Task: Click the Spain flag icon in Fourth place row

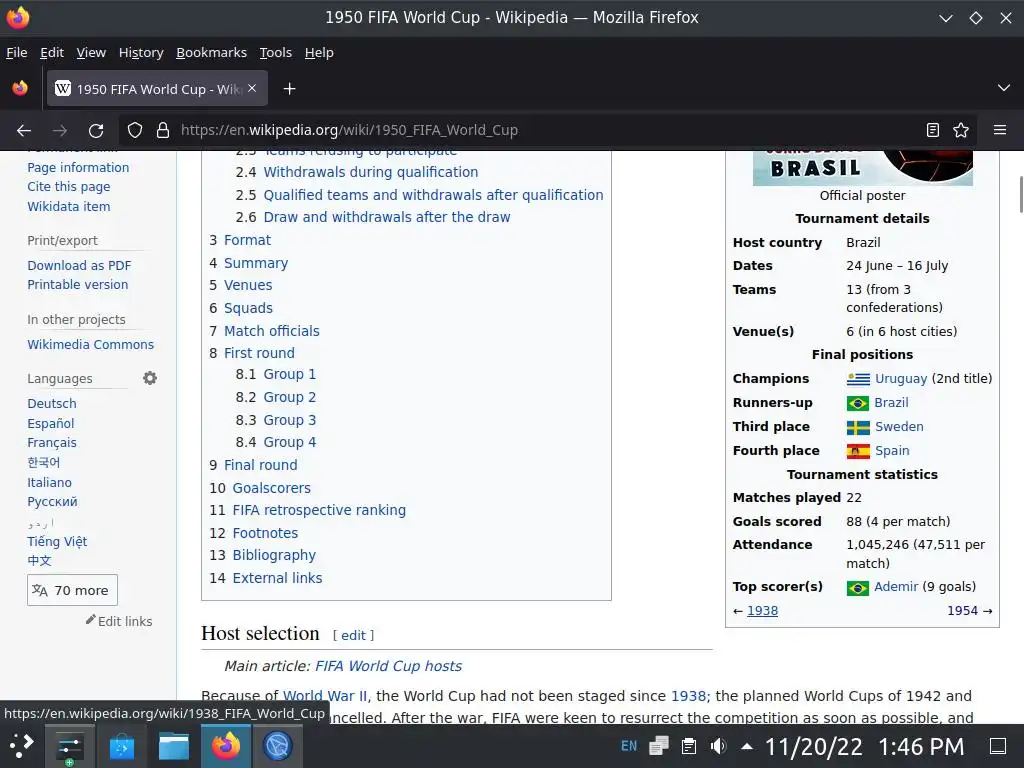Action: (858, 451)
